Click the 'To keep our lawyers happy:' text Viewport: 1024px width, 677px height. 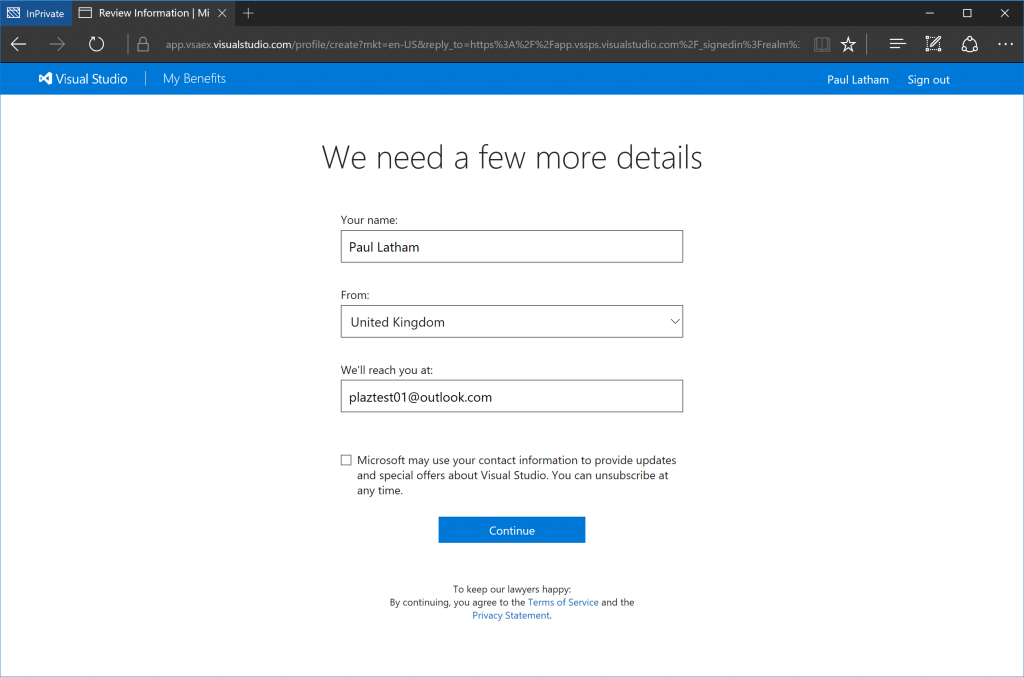(511, 589)
